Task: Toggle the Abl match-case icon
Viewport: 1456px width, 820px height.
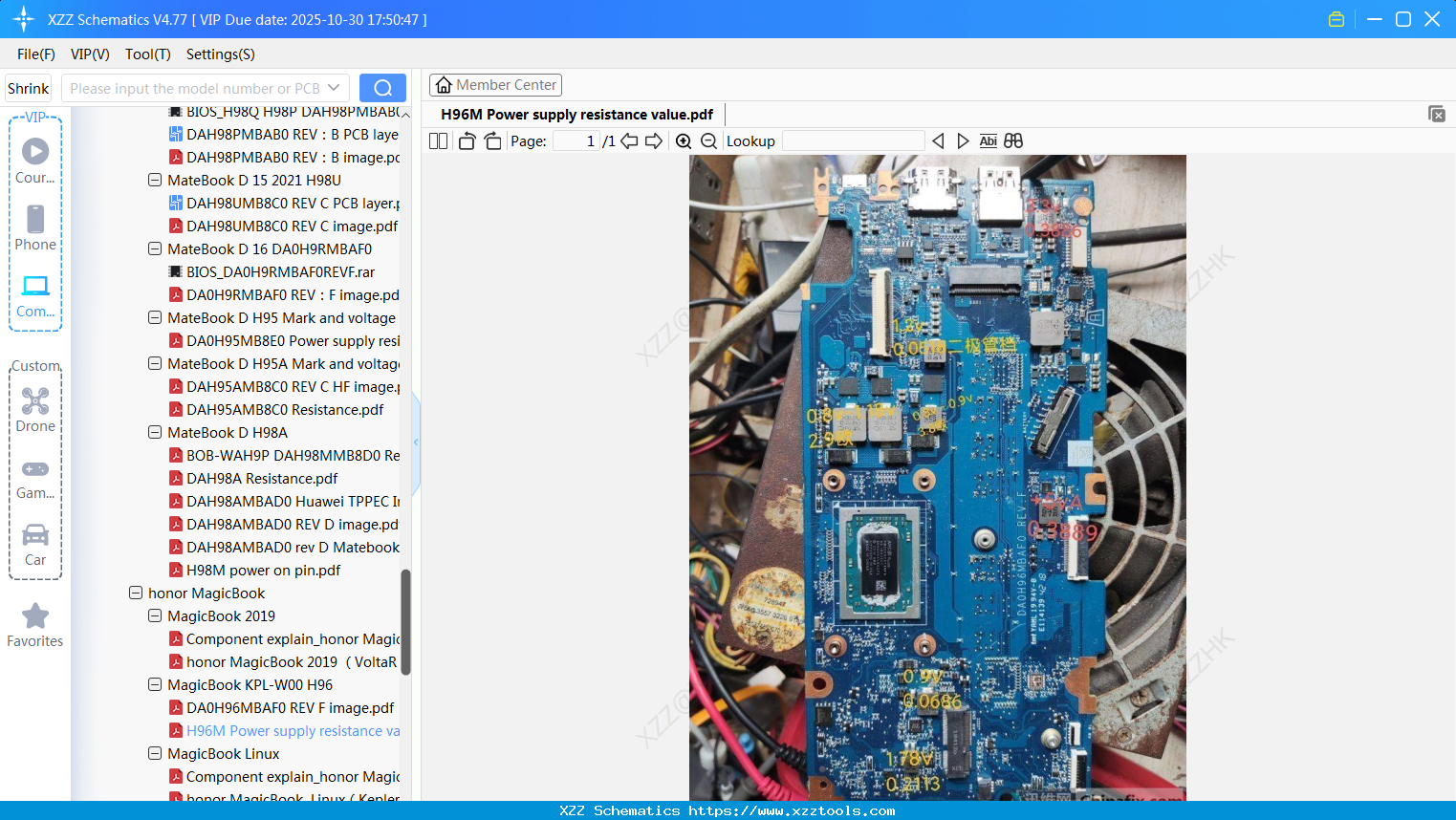Action: 989,140
